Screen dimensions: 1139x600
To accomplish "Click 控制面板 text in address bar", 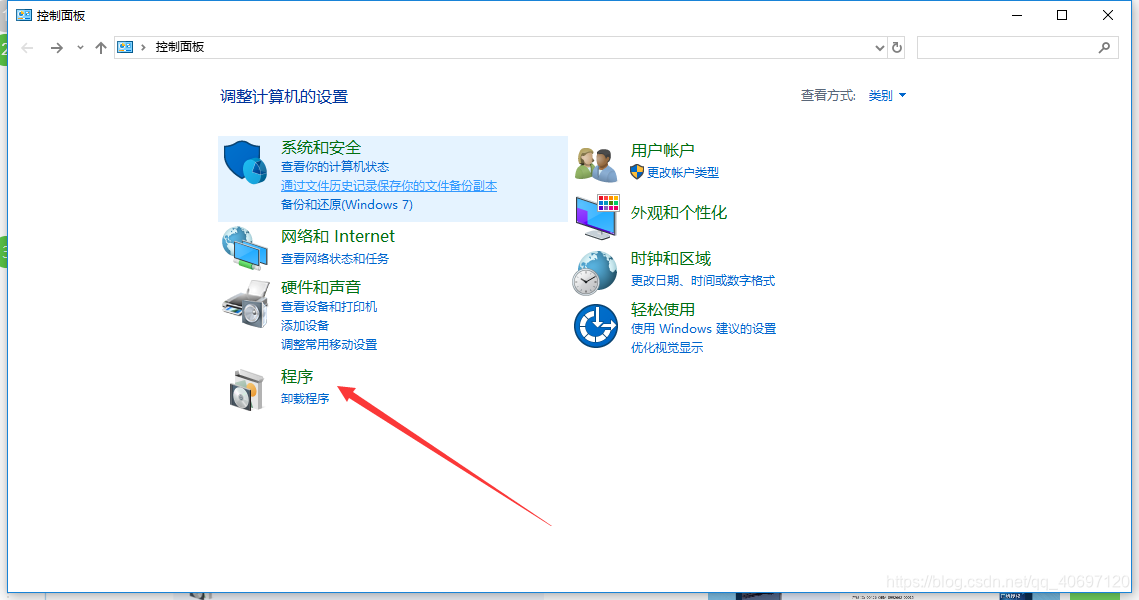I will tap(179, 47).
